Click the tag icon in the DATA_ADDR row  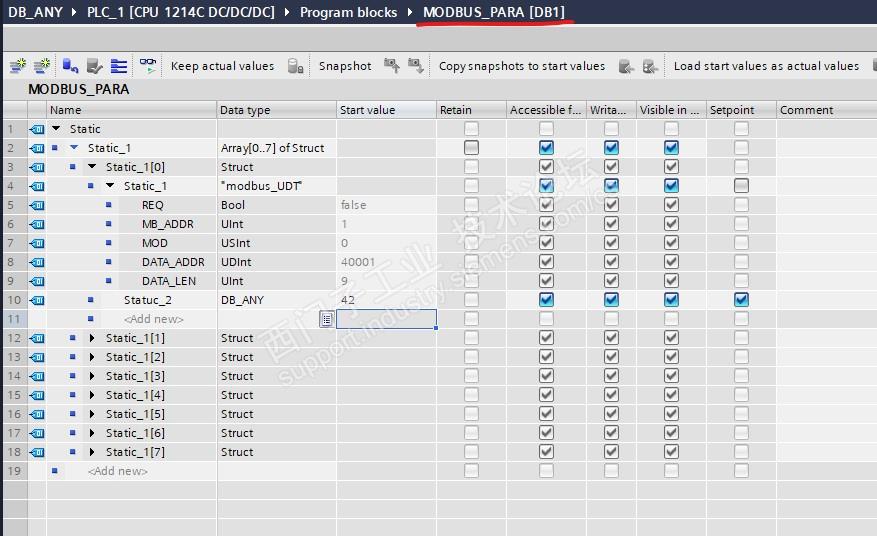[x=37, y=262]
